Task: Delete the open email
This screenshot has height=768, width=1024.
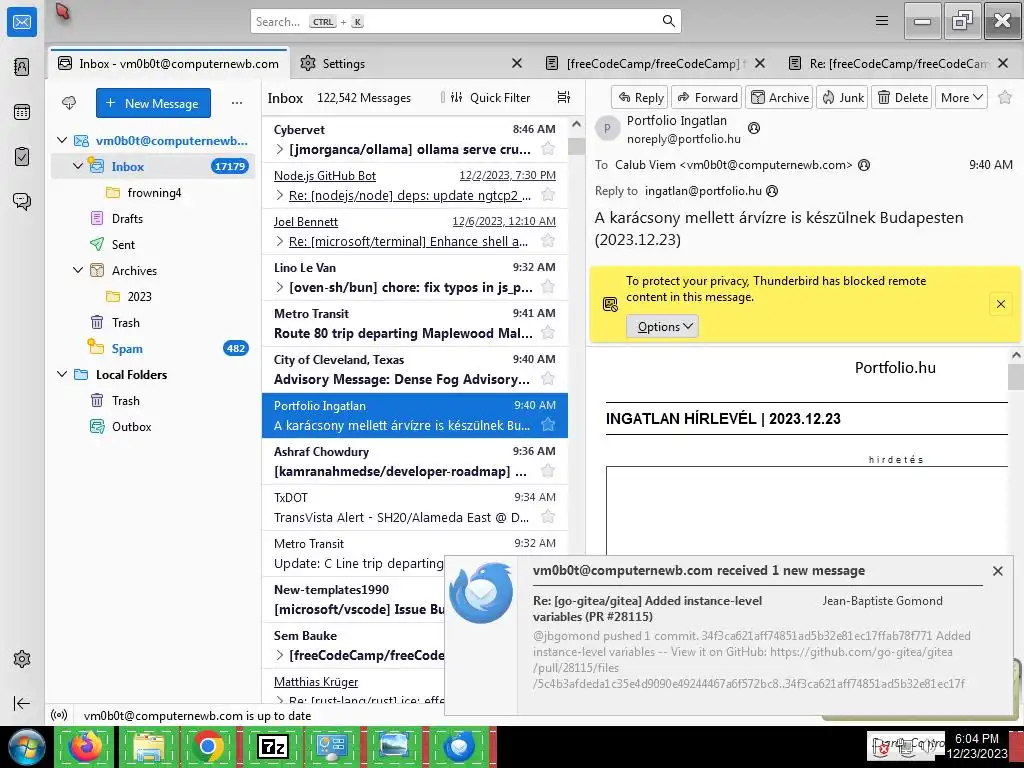Action: pos(902,97)
